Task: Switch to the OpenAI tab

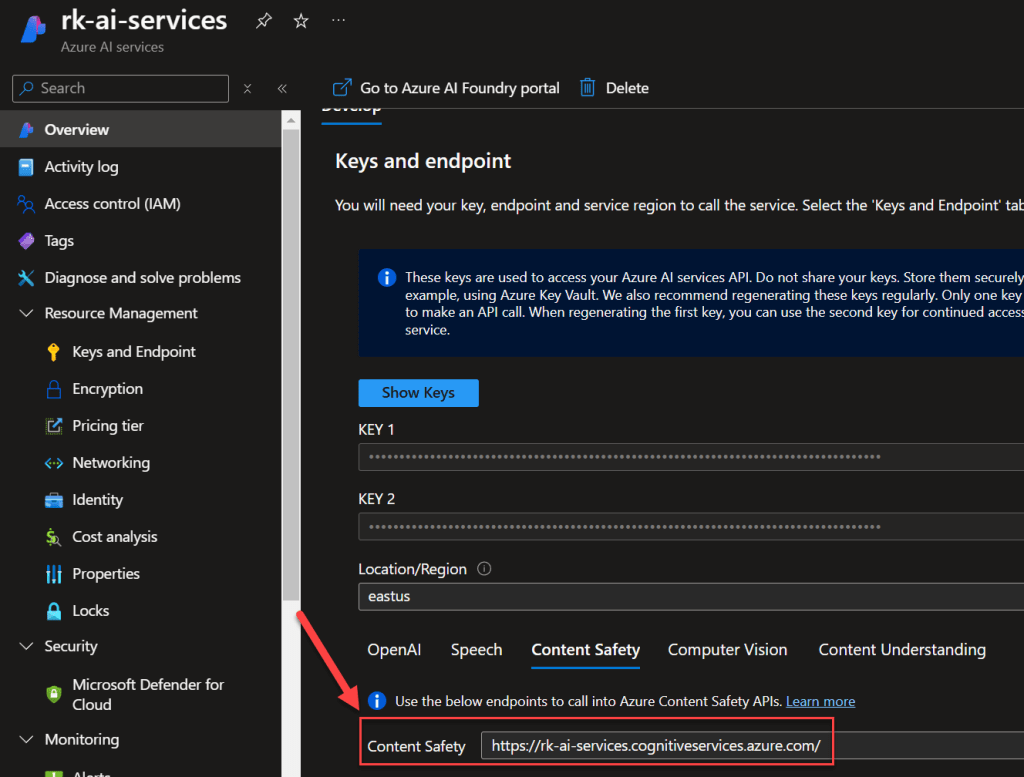Action: [394, 650]
